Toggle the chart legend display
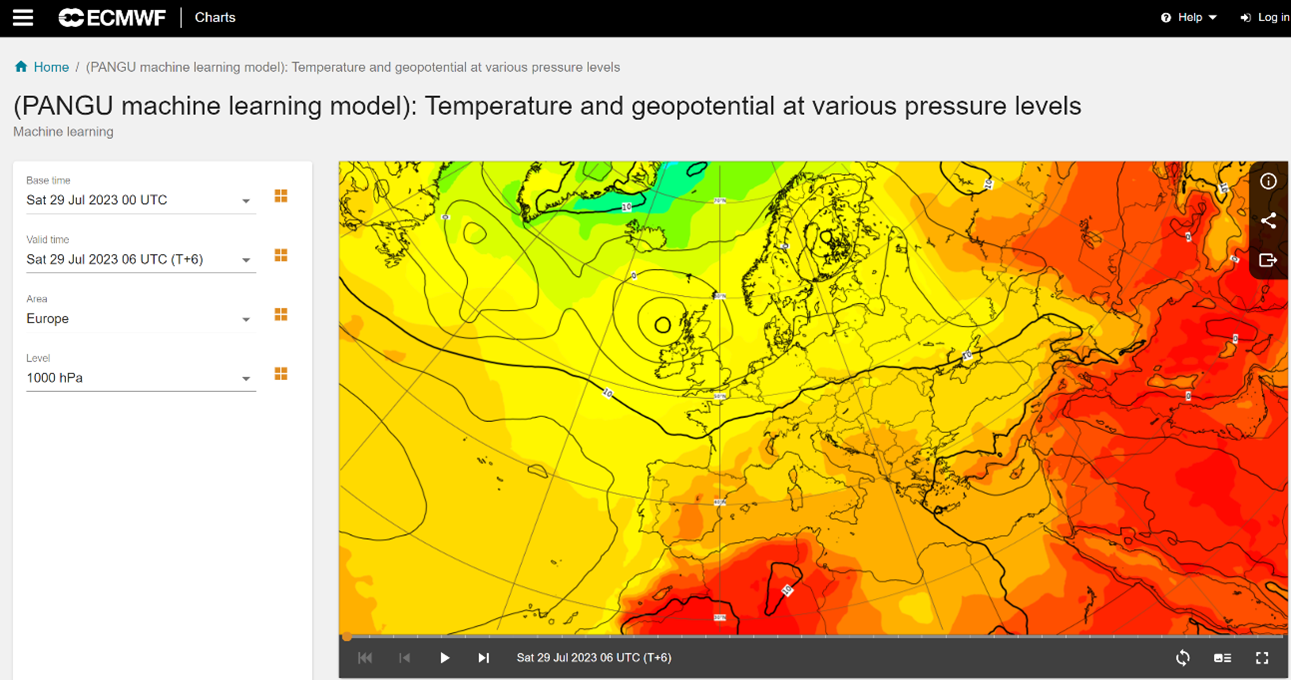This screenshot has width=1291, height=680. click(1222, 657)
